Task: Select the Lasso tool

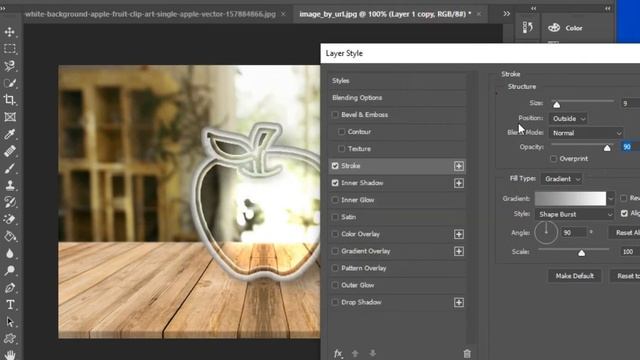Action: coord(10,66)
